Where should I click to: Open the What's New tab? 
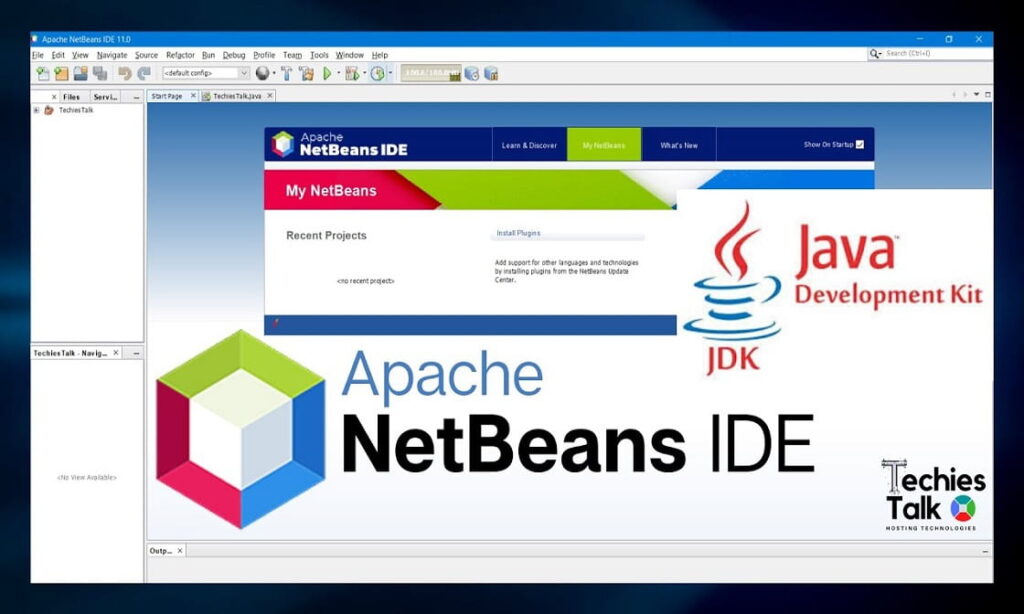coord(679,145)
